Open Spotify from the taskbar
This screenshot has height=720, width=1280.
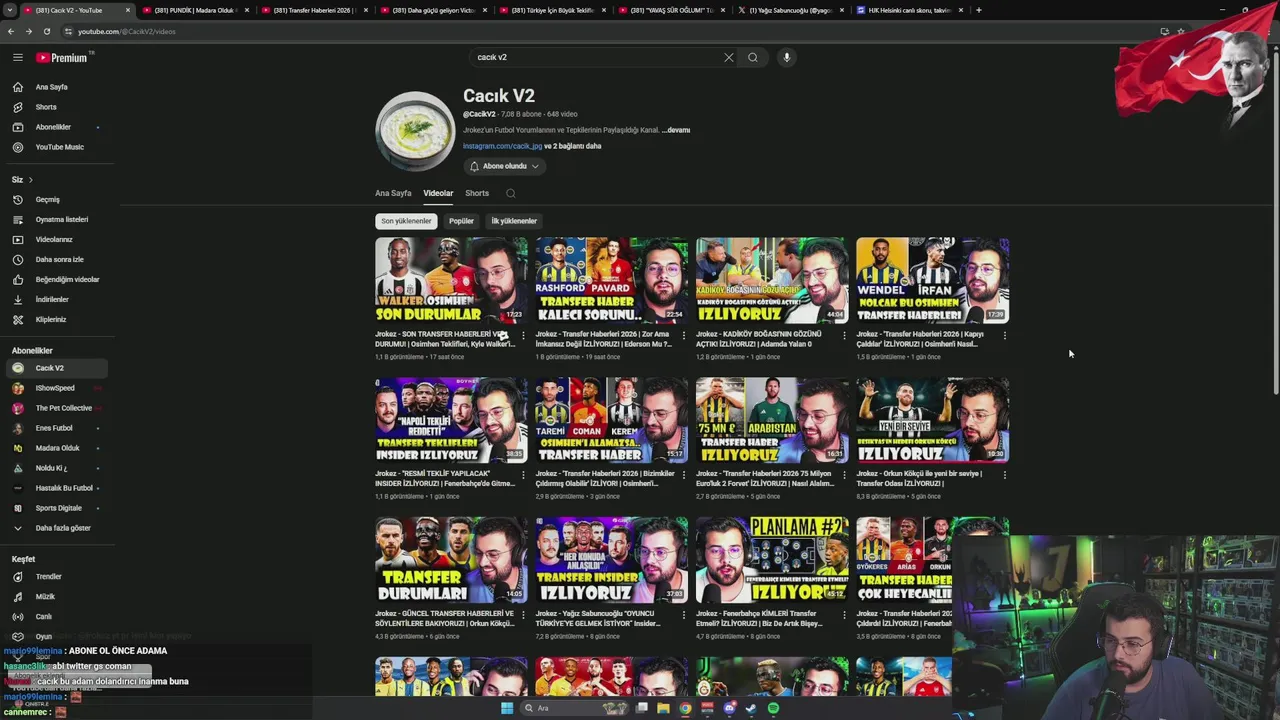(773, 708)
